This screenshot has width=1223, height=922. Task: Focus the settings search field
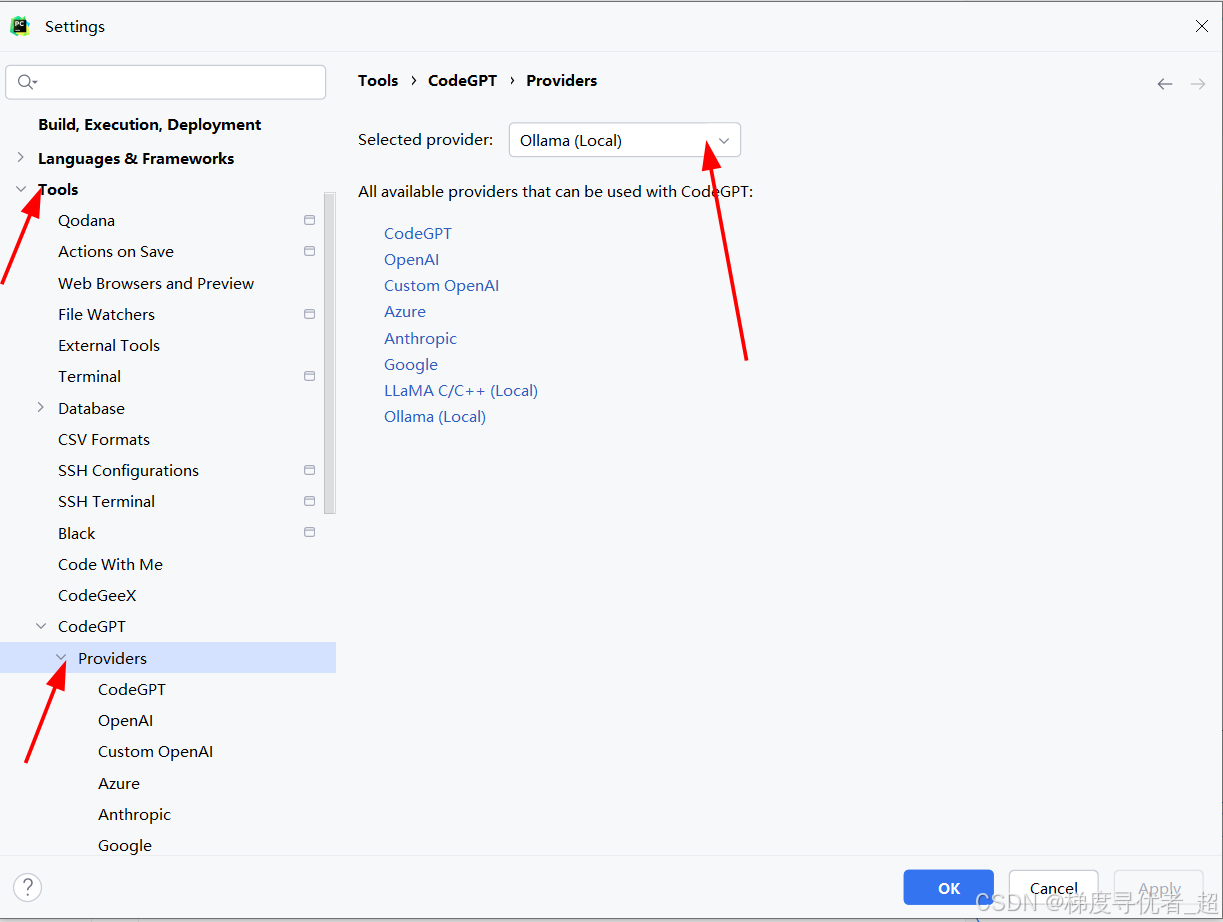[x=166, y=82]
